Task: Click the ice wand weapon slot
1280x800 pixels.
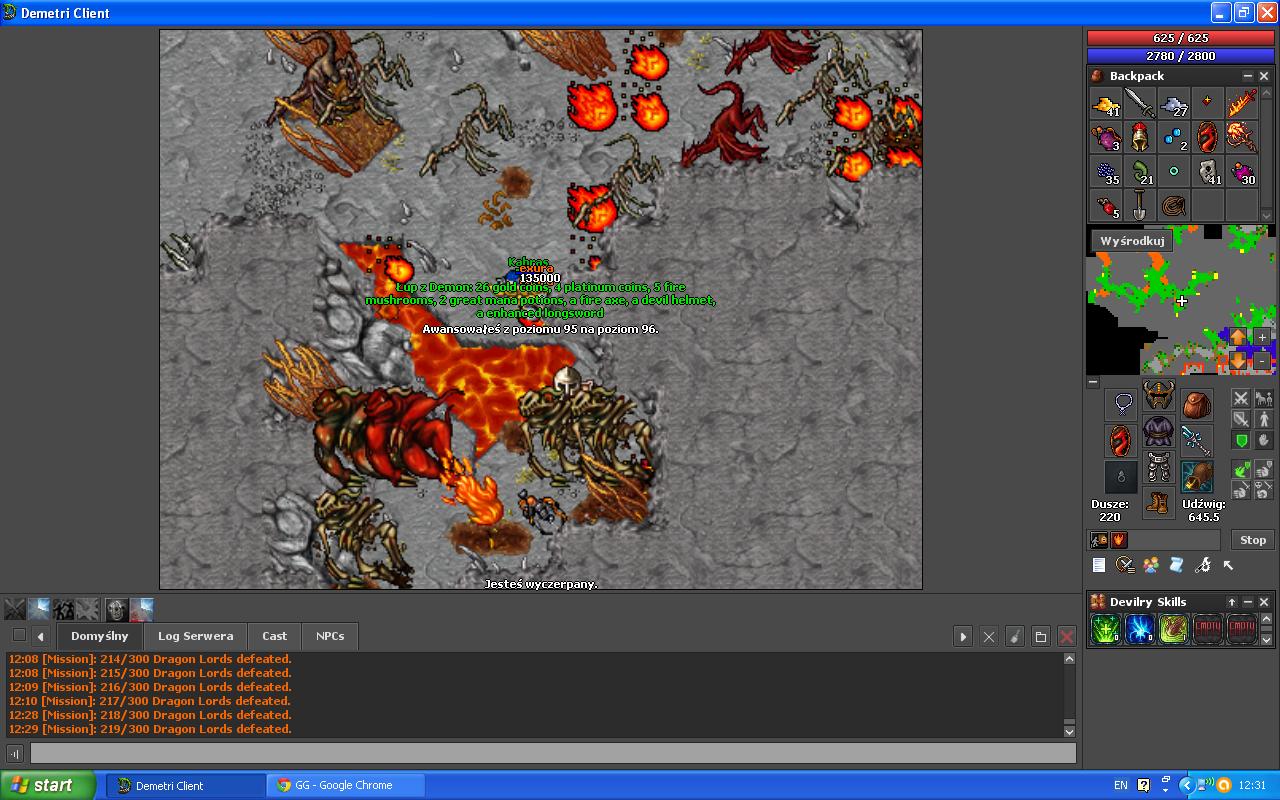Action: point(1196,440)
